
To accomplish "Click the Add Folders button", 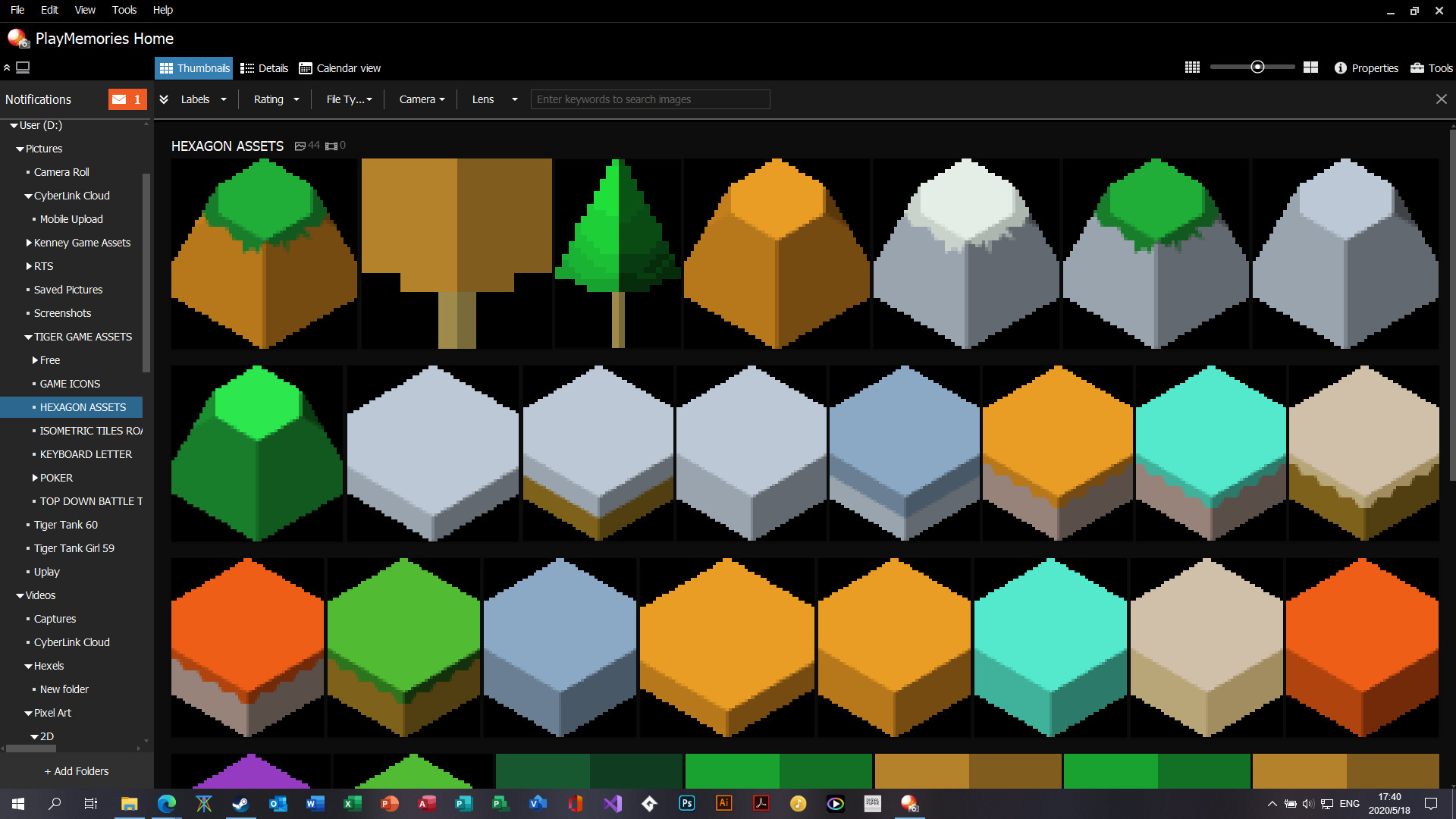I will point(77,770).
